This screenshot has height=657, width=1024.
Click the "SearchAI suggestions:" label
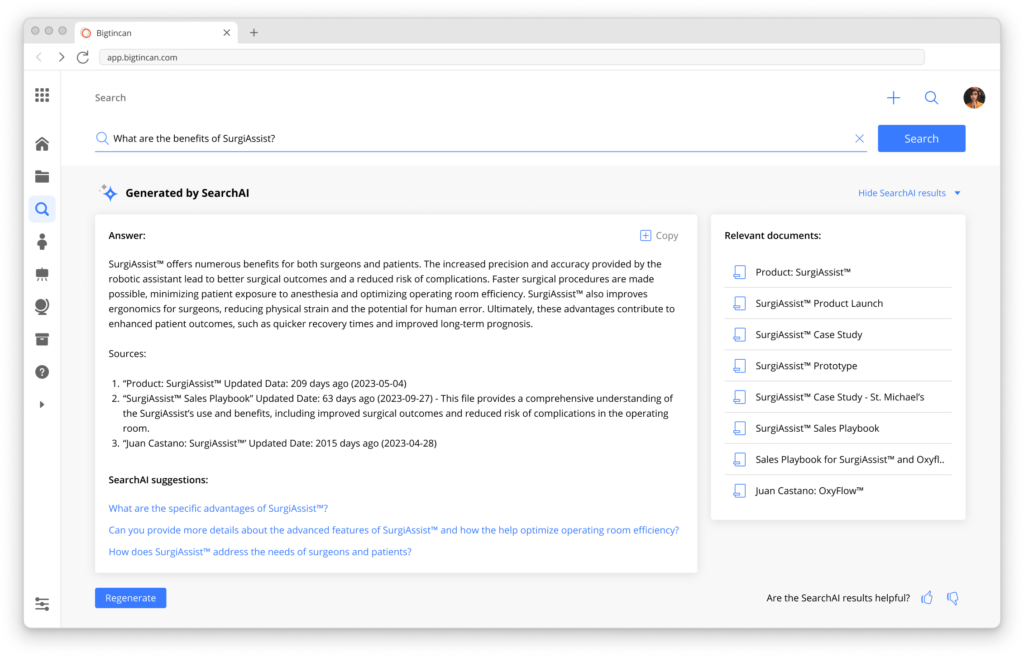(158, 480)
